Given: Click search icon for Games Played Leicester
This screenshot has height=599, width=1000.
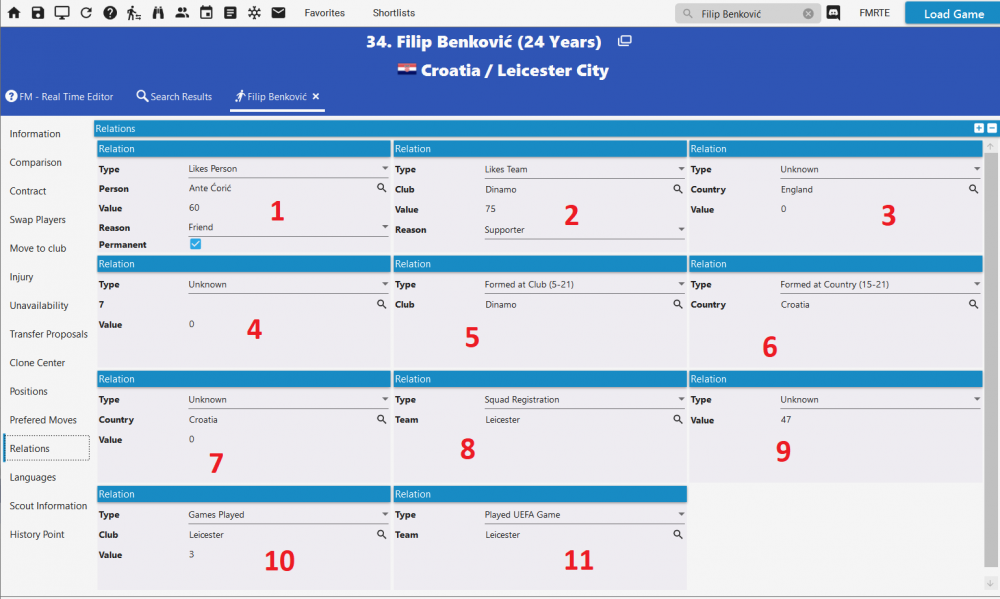Looking at the screenshot, I should pos(381,535).
